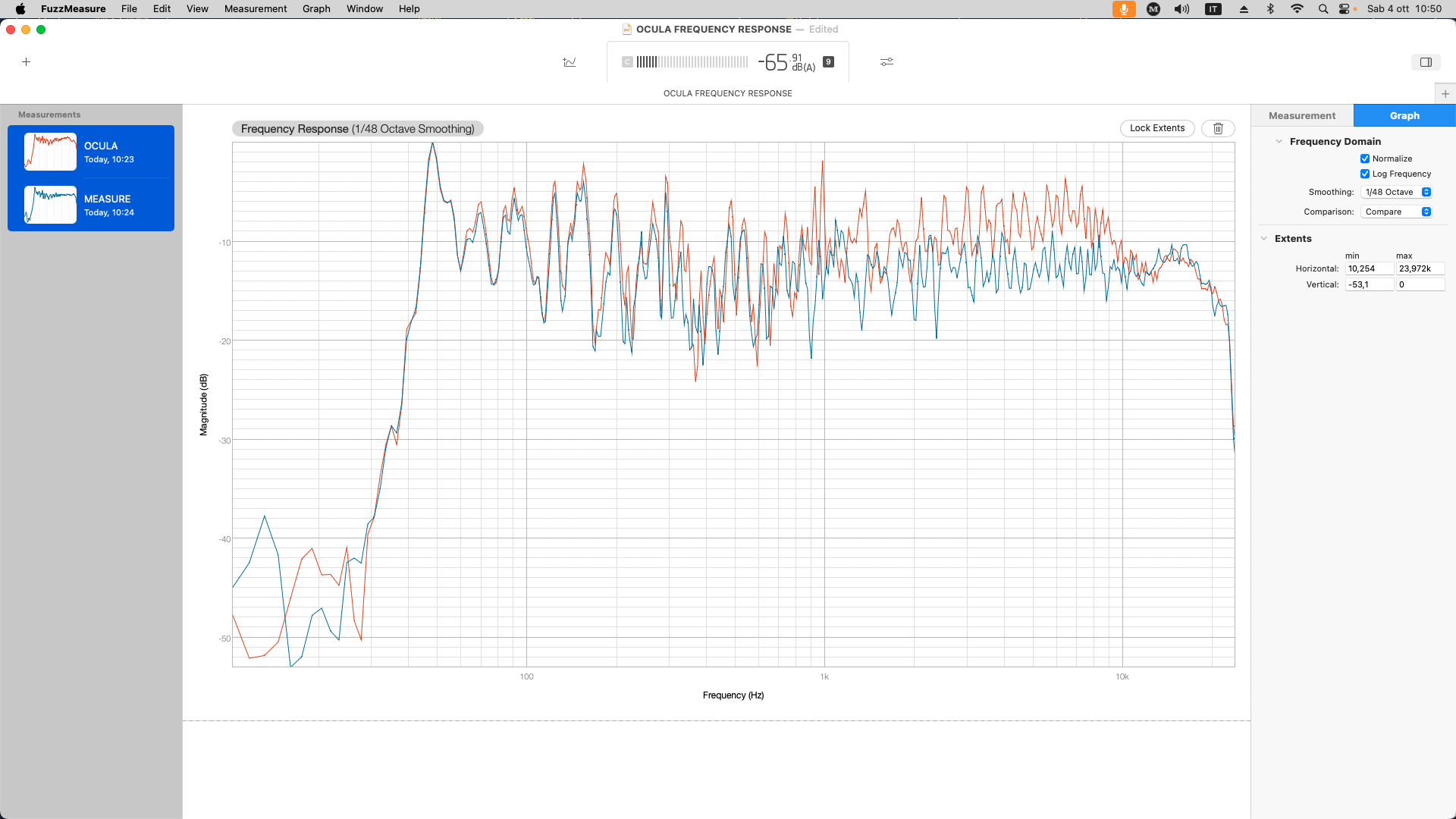Disable the Log Frequency checkbox

tap(1365, 174)
